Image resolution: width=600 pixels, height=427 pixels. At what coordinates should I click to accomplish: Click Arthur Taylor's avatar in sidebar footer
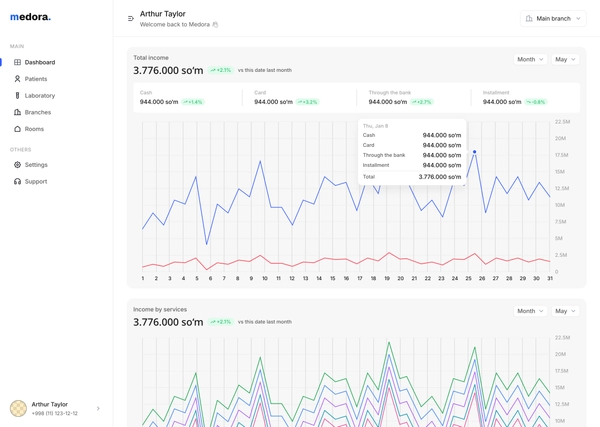(x=18, y=408)
